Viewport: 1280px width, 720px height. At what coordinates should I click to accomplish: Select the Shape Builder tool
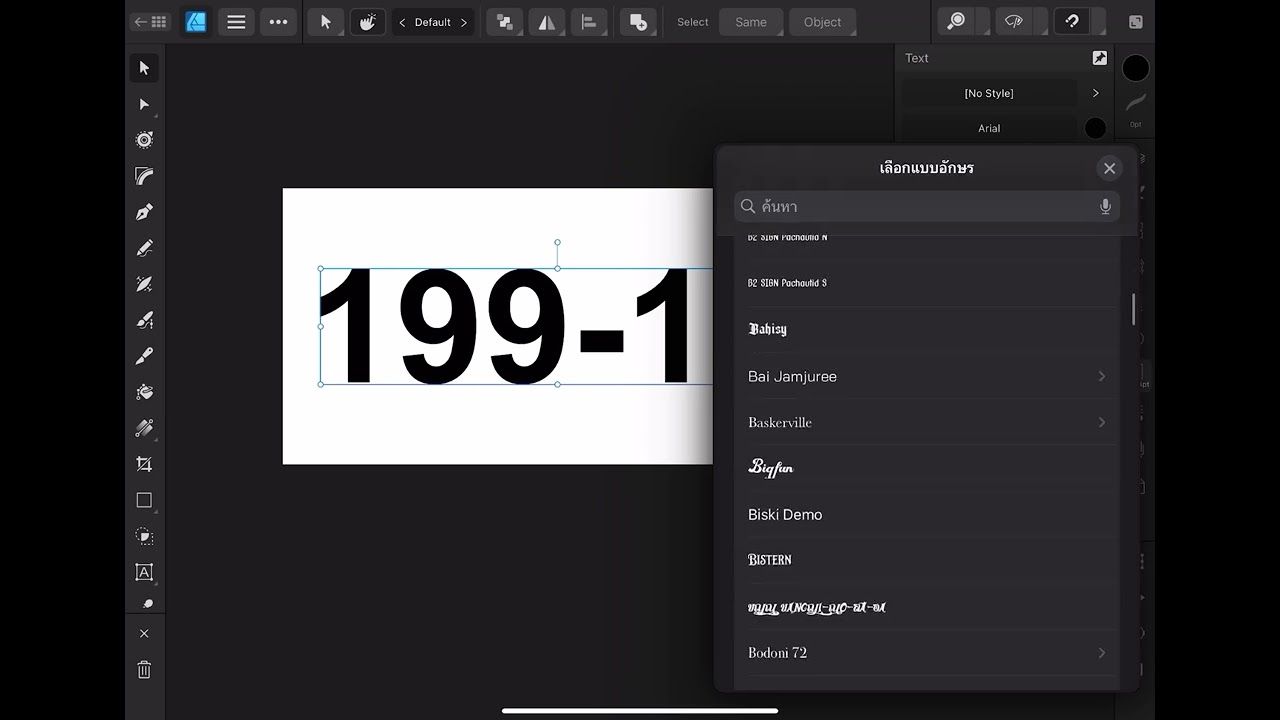tap(144, 536)
